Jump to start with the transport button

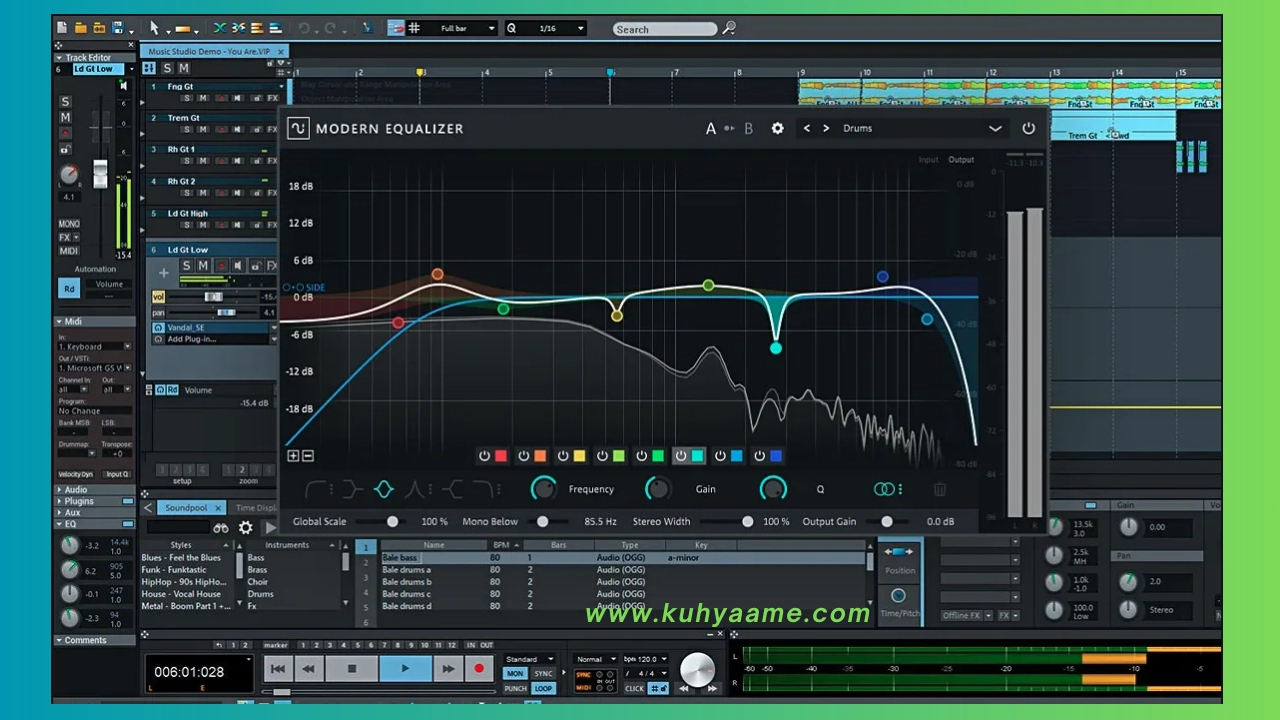tap(278, 668)
